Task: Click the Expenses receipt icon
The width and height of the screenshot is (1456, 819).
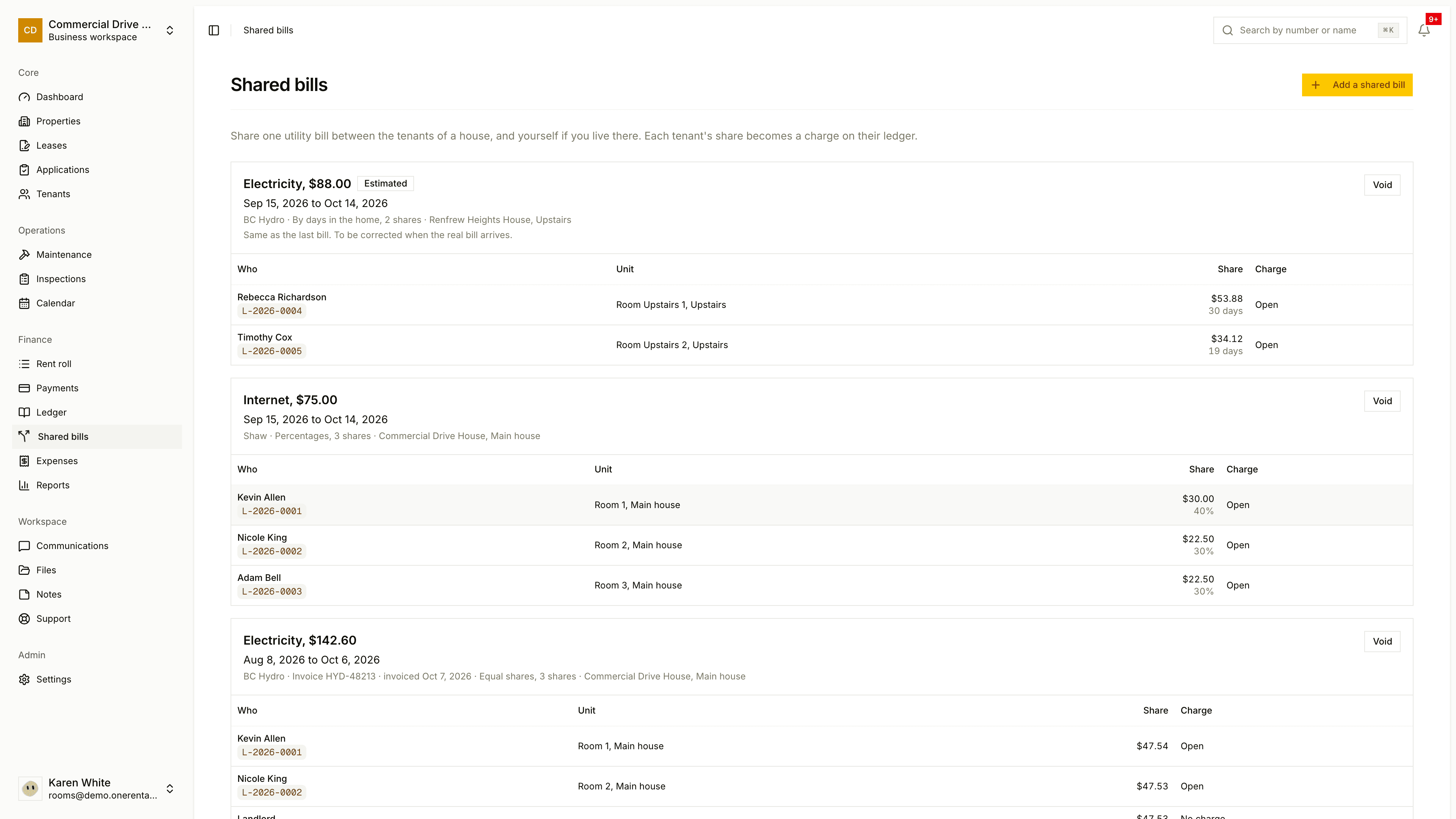Action: (24, 461)
